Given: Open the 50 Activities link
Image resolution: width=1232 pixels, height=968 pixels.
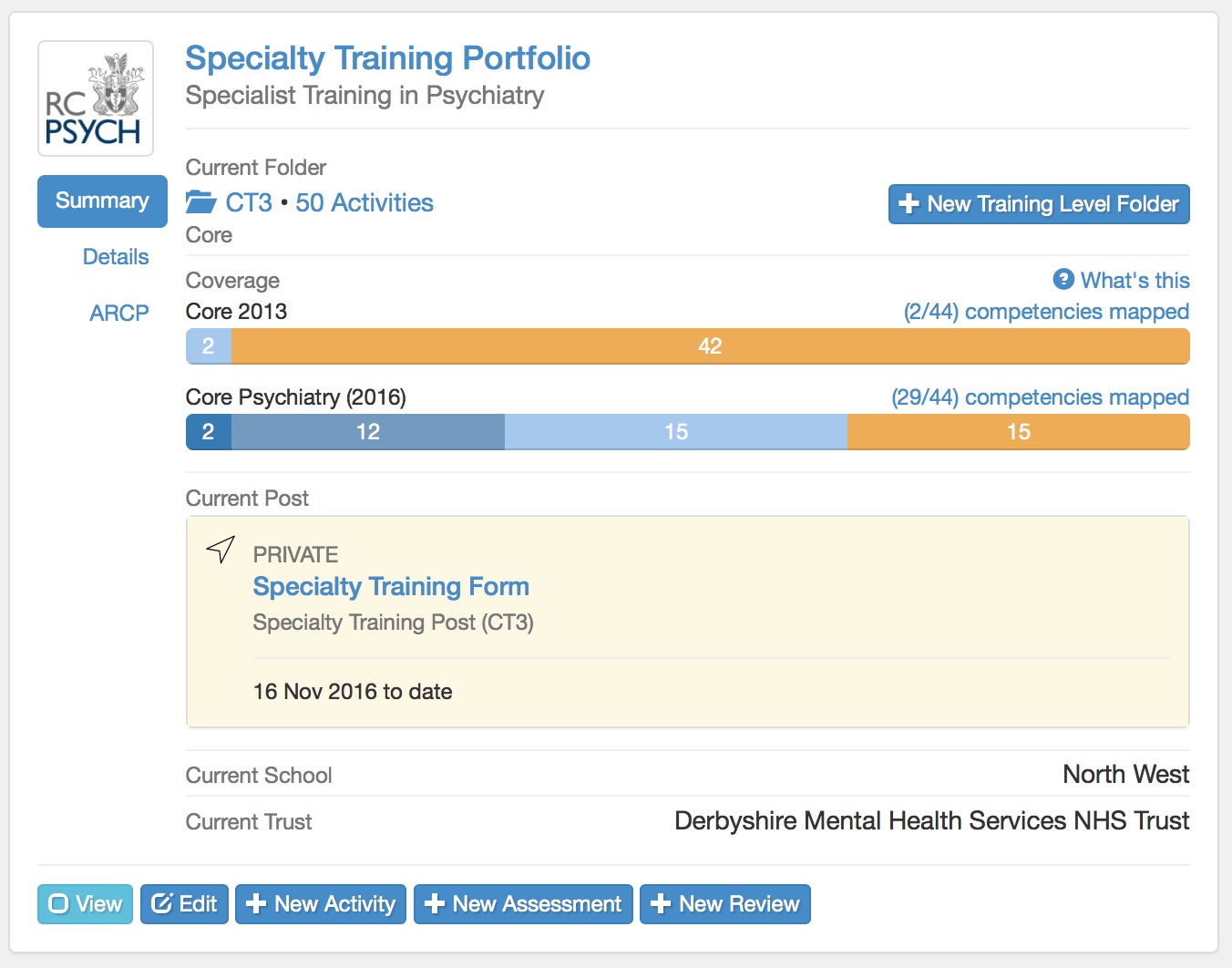Looking at the screenshot, I should [x=364, y=202].
